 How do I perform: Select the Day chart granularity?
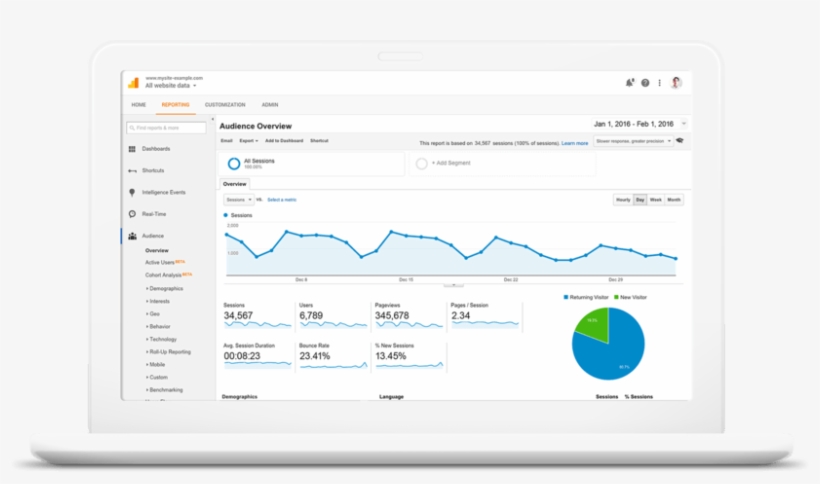click(640, 200)
